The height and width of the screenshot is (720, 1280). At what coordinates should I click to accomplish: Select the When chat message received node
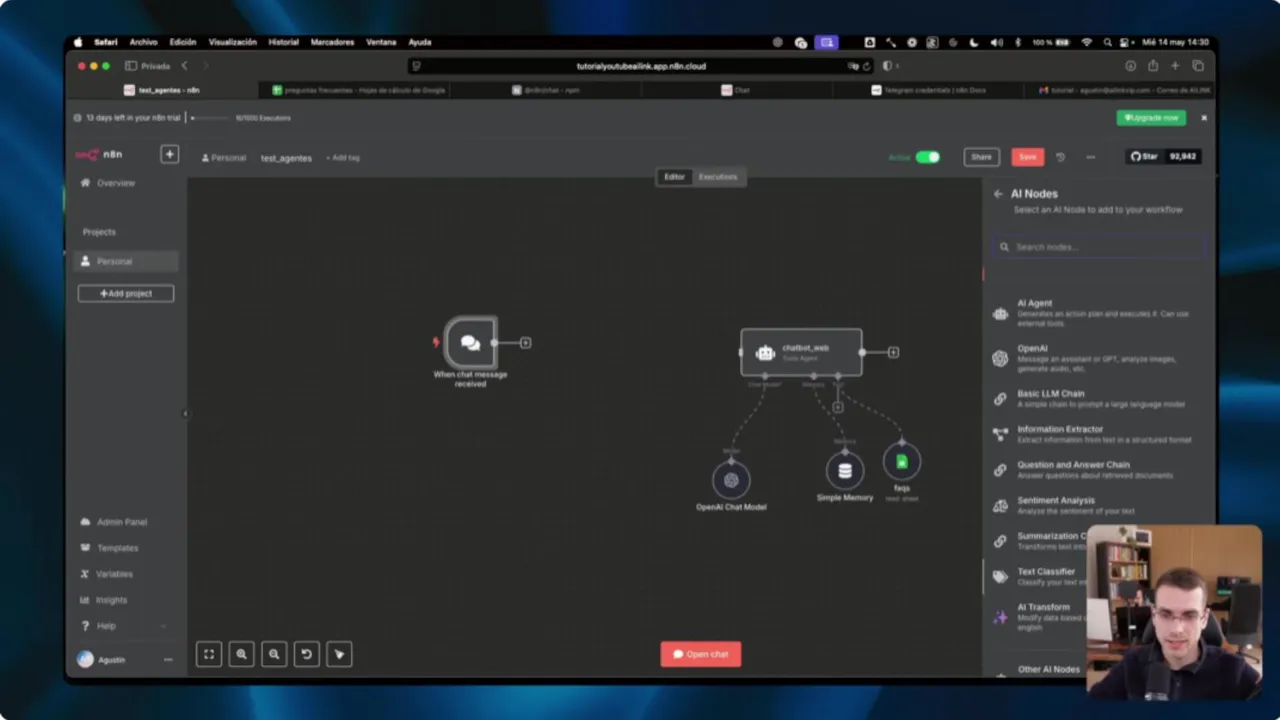(x=470, y=343)
